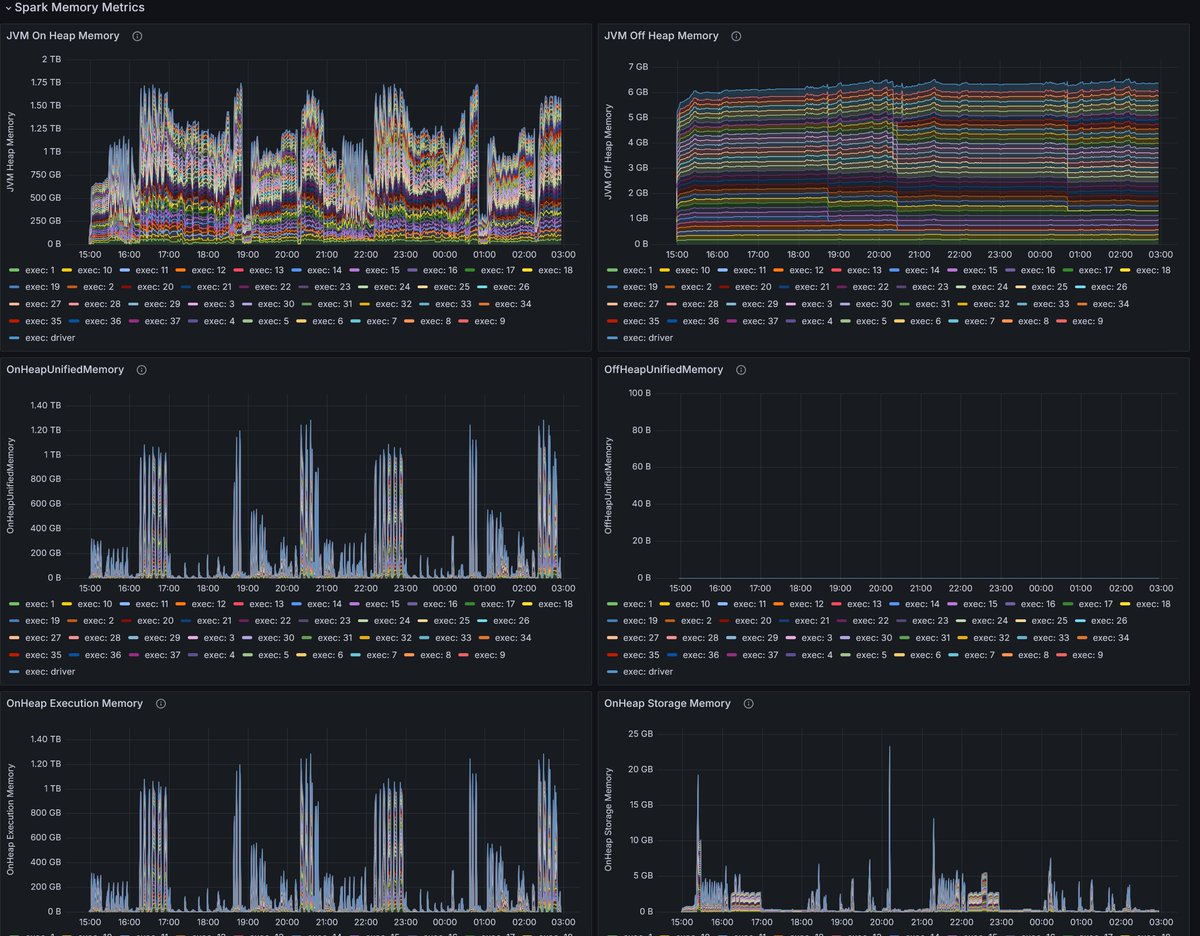Image resolution: width=1200 pixels, height=936 pixels.
Task: Toggle exec: 19 in OnHeapUnifiedMemory legend
Action: point(43,621)
